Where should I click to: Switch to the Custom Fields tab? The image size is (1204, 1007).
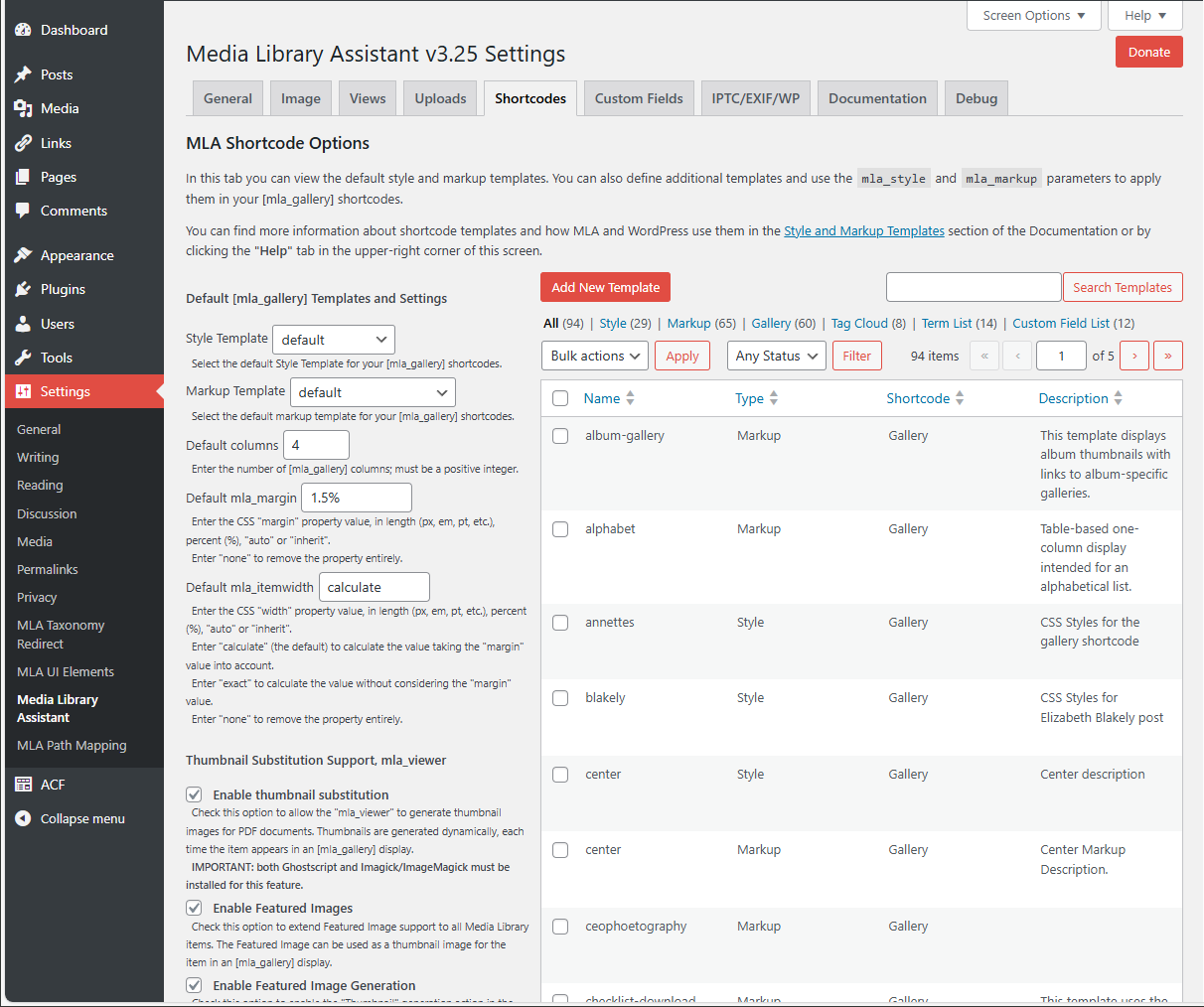[x=638, y=97]
